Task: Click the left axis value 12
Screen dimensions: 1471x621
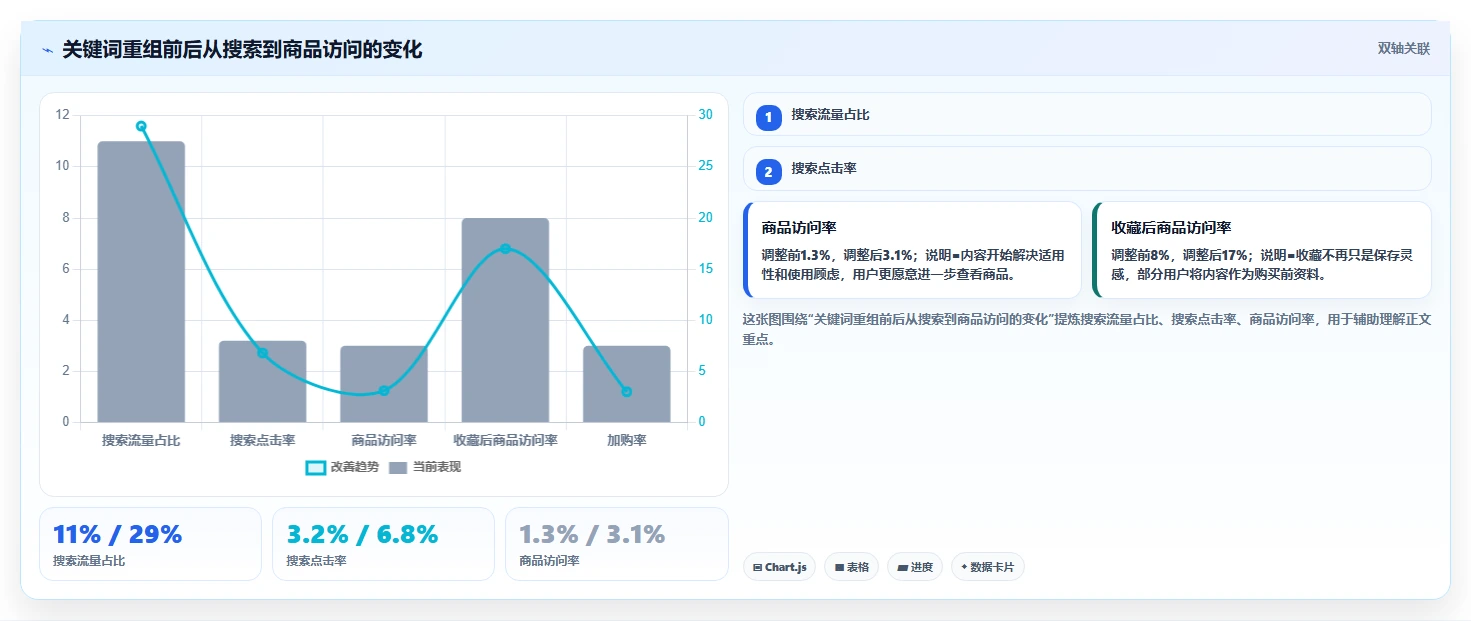Action: tap(63, 115)
